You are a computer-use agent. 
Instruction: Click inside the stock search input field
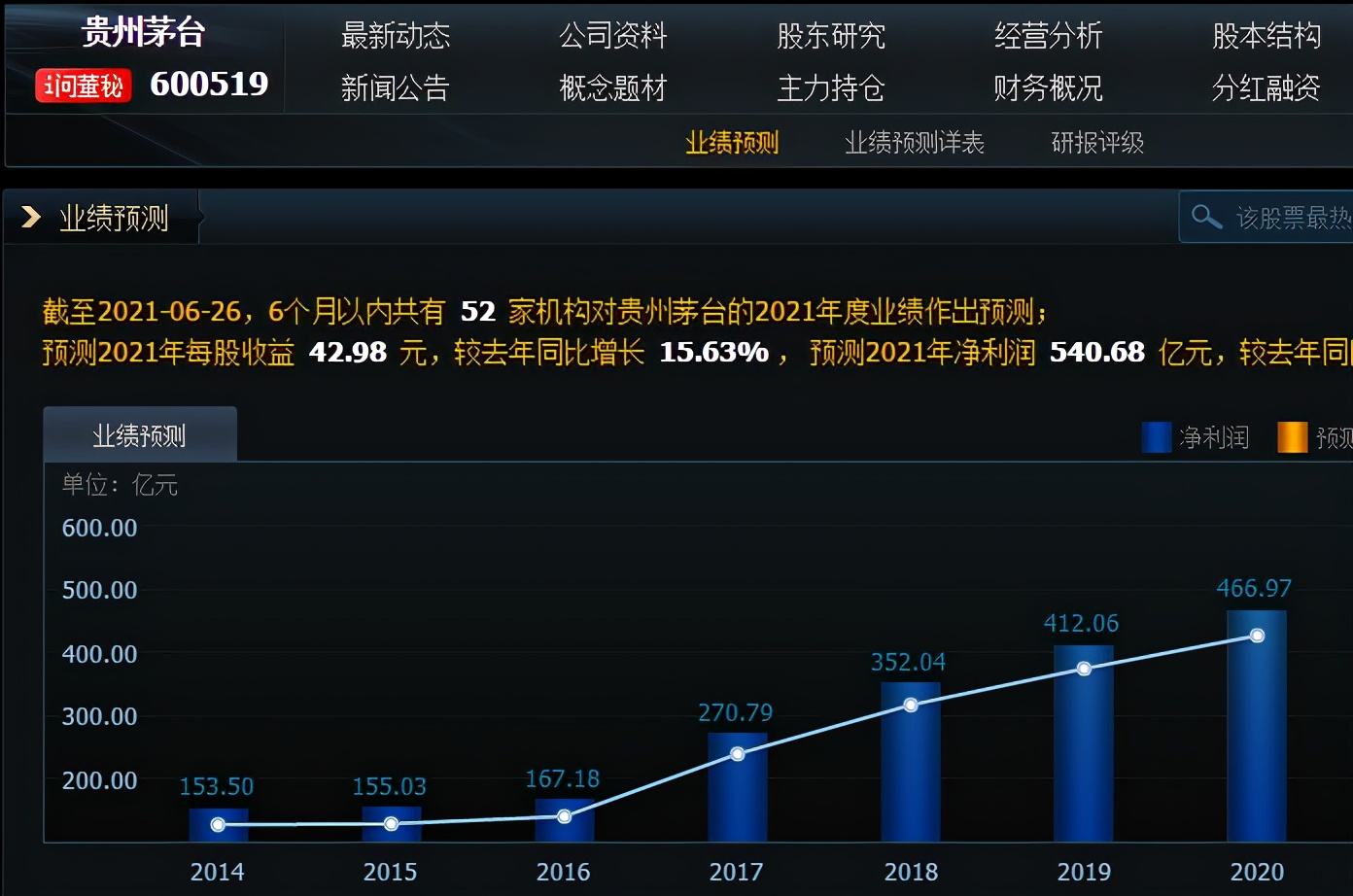coord(1293,216)
